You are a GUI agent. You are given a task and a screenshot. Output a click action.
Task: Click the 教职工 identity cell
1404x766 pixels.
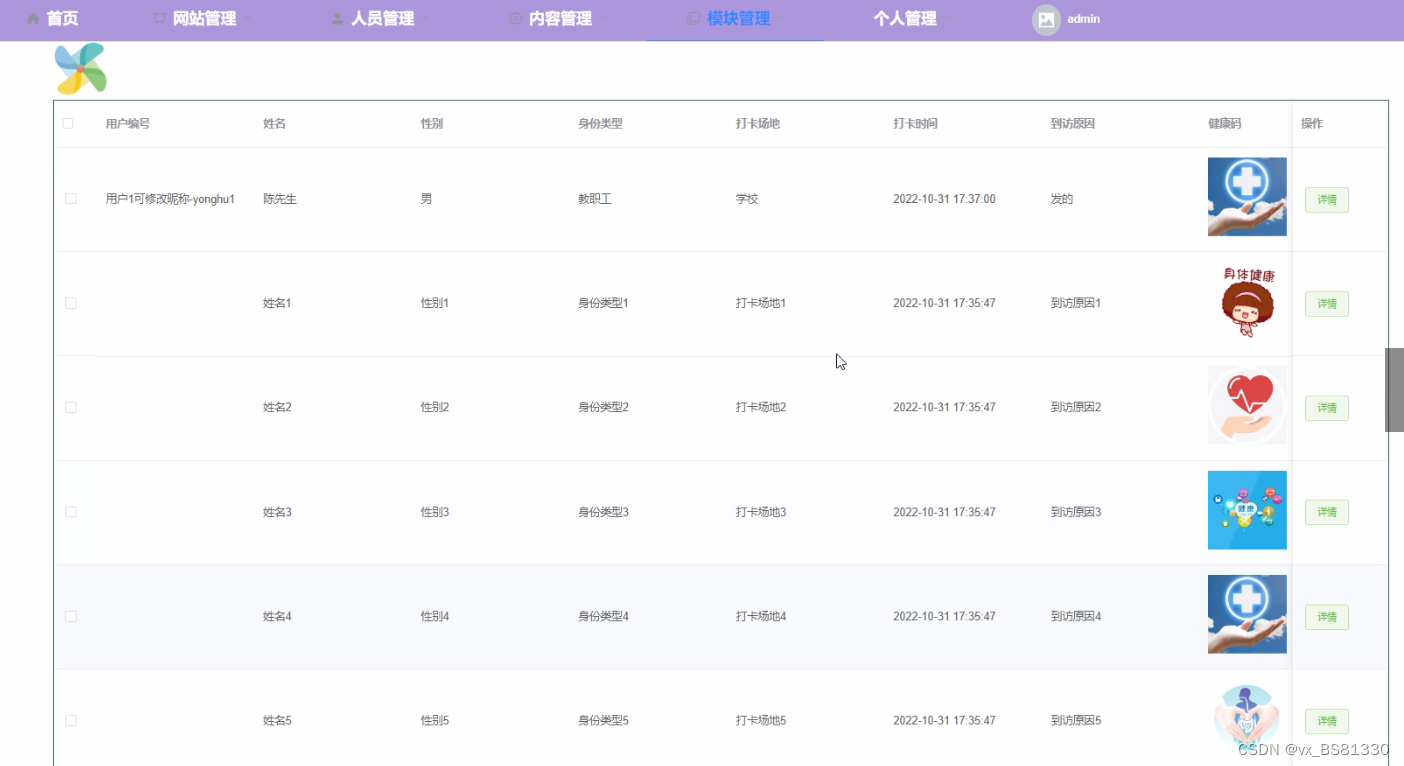click(595, 199)
